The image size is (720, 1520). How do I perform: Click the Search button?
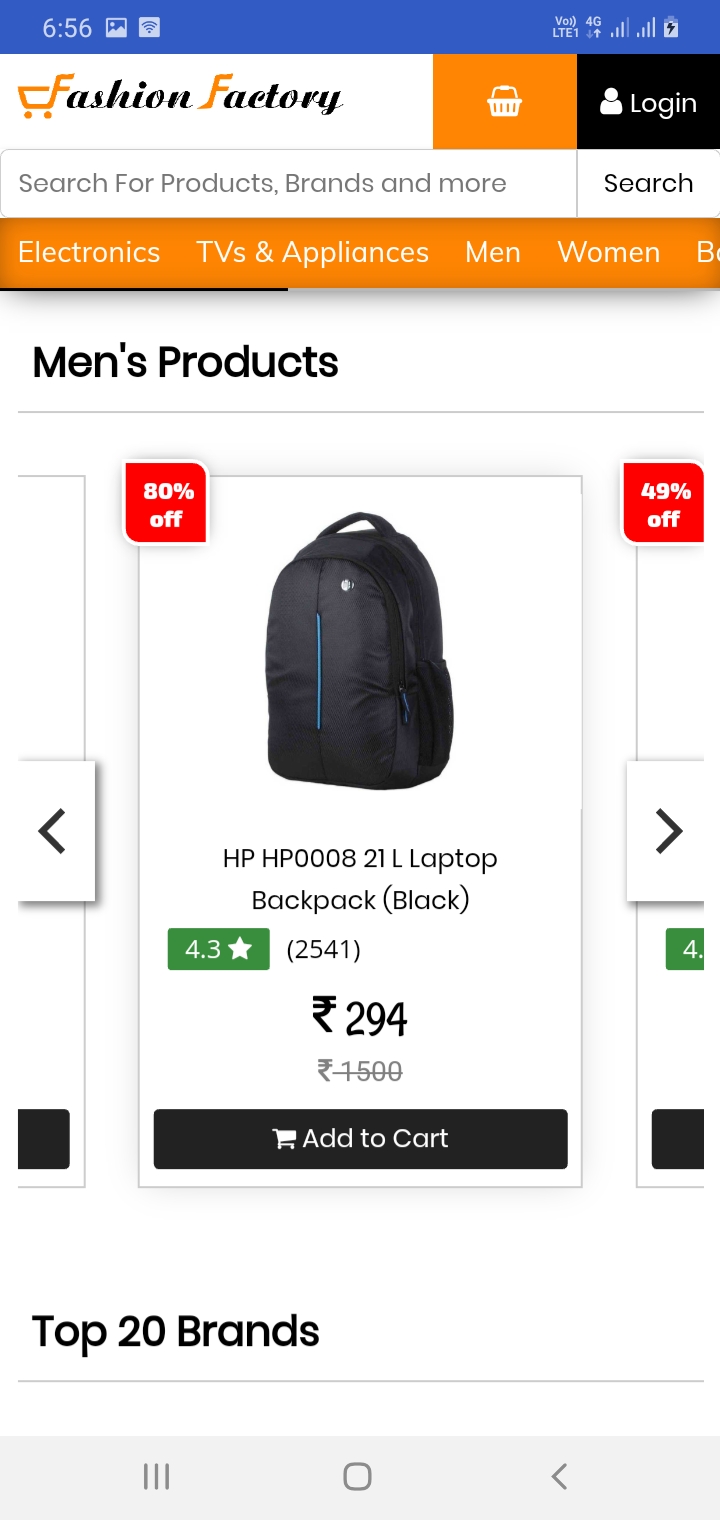pyautogui.click(x=648, y=183)
